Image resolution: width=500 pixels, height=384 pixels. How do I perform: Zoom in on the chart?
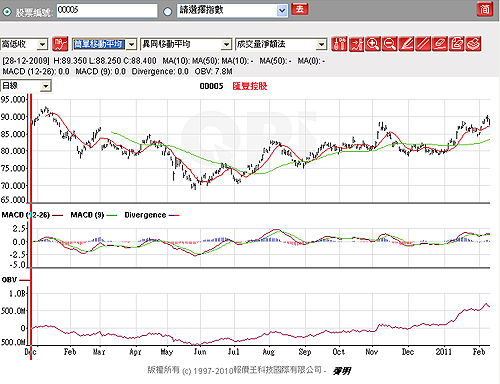coord(373,44)
